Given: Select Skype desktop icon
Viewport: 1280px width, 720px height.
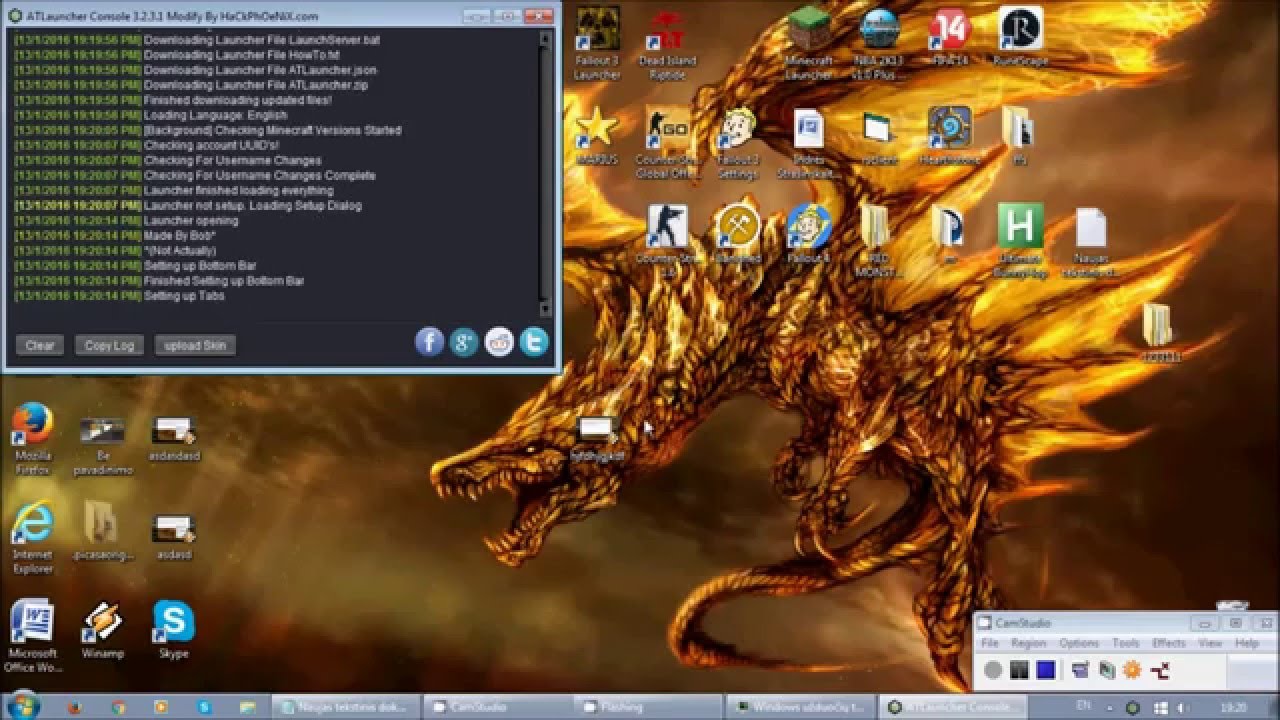Looking at the screenshot, I should [x=173, y=630].
